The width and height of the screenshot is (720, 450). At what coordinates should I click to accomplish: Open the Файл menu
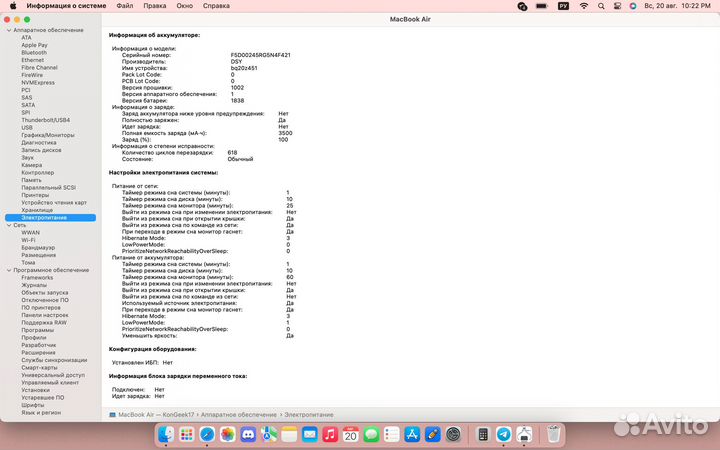125,6
